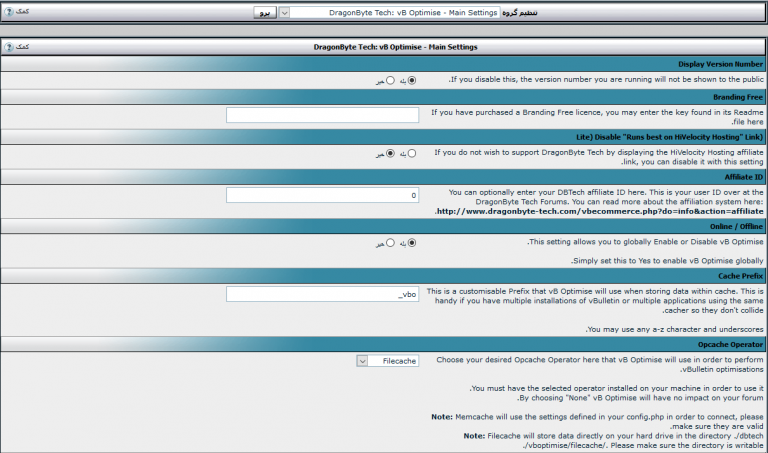Open the settings group dropdown arrow
768x453 pixels.
(284, 13)
